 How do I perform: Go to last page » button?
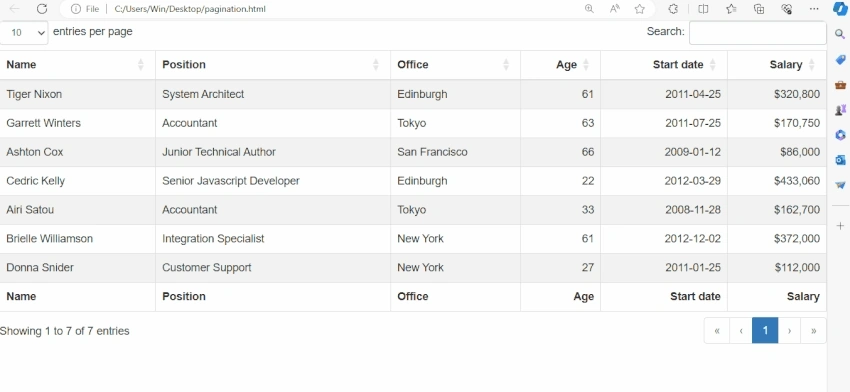click(813, 331)
